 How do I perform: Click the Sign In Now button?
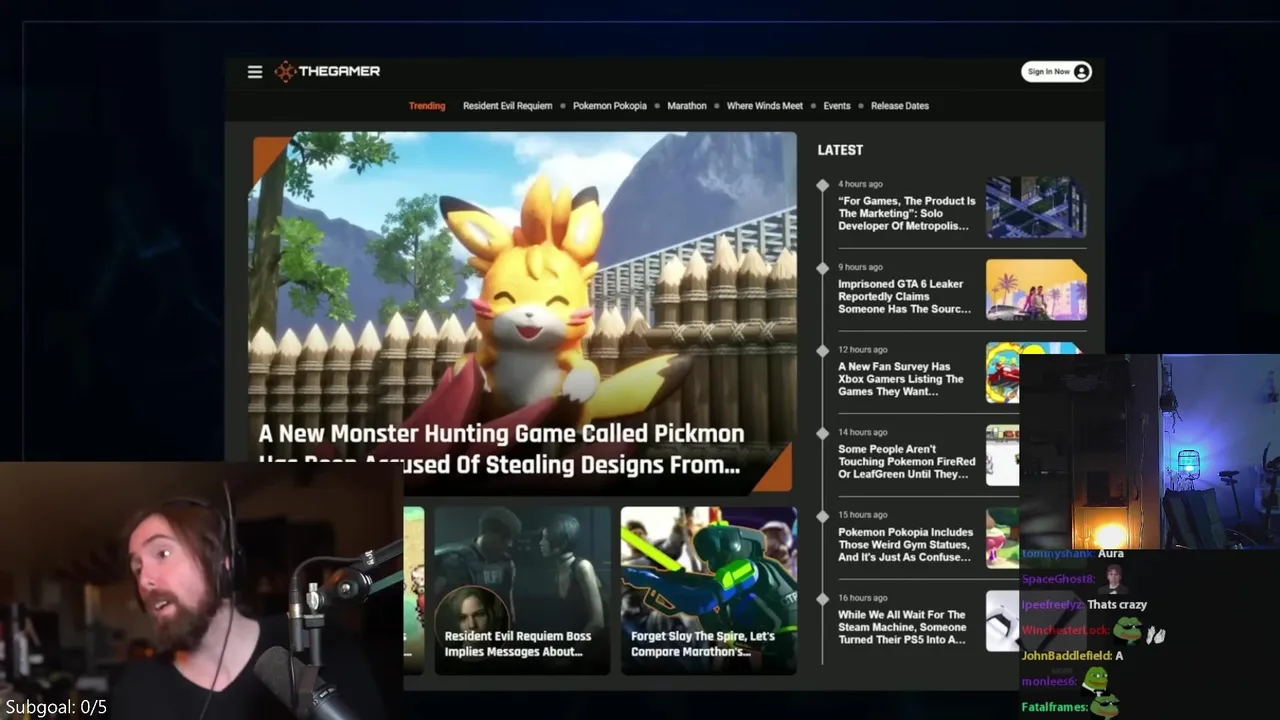tap(1056, 71)
